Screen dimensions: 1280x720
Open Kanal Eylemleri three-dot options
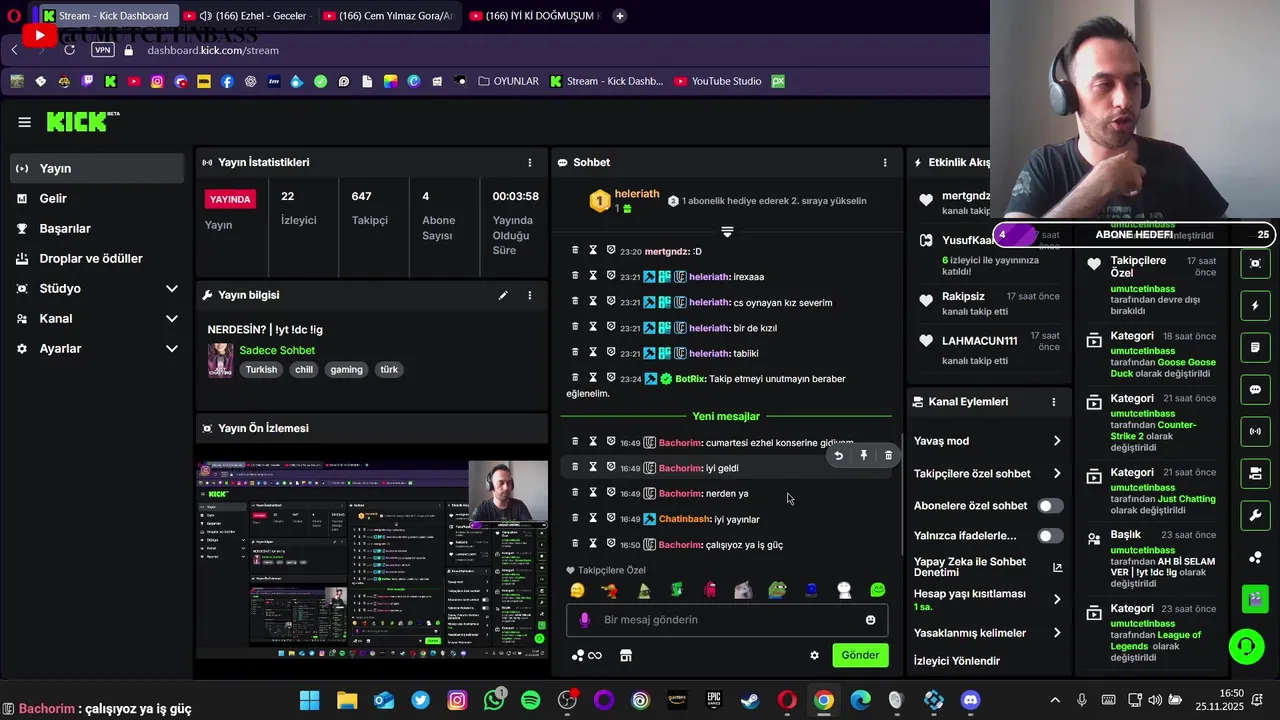click(1053, 402)
